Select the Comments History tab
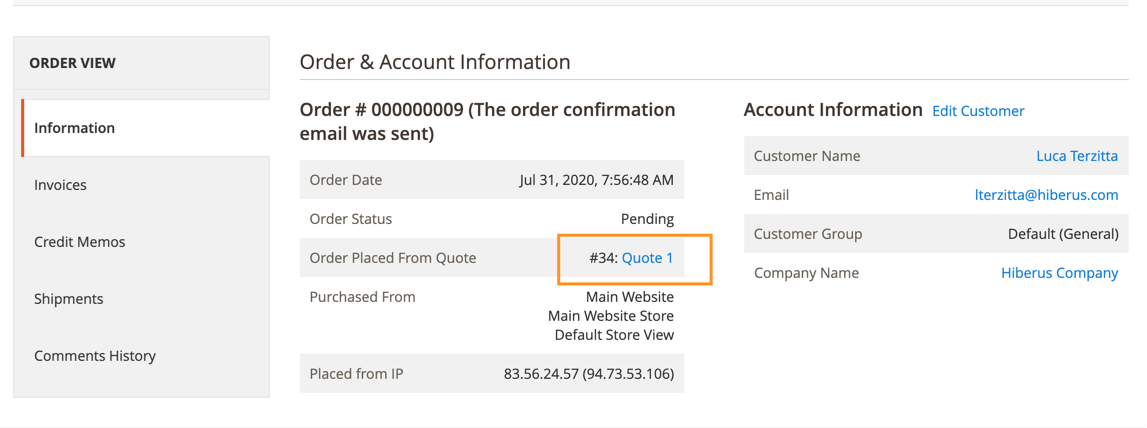The image size is (1147, 428). (145, 356)
